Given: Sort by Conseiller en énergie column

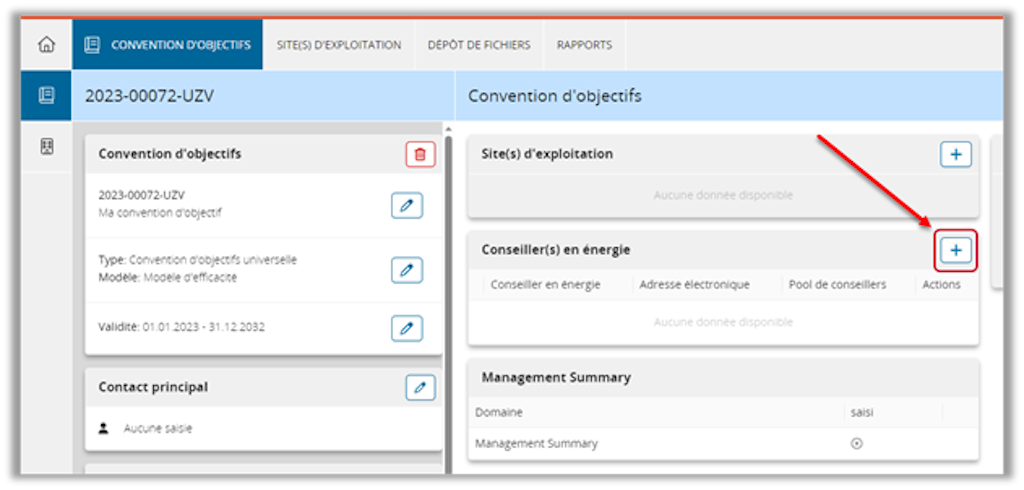Looking at the screenshot, I should tap(545, 285).
